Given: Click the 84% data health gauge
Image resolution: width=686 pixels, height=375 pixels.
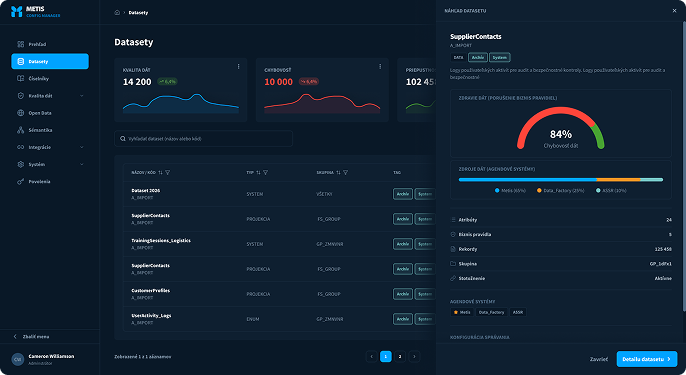Looking at the screenshot, I should tap(560, 128).
